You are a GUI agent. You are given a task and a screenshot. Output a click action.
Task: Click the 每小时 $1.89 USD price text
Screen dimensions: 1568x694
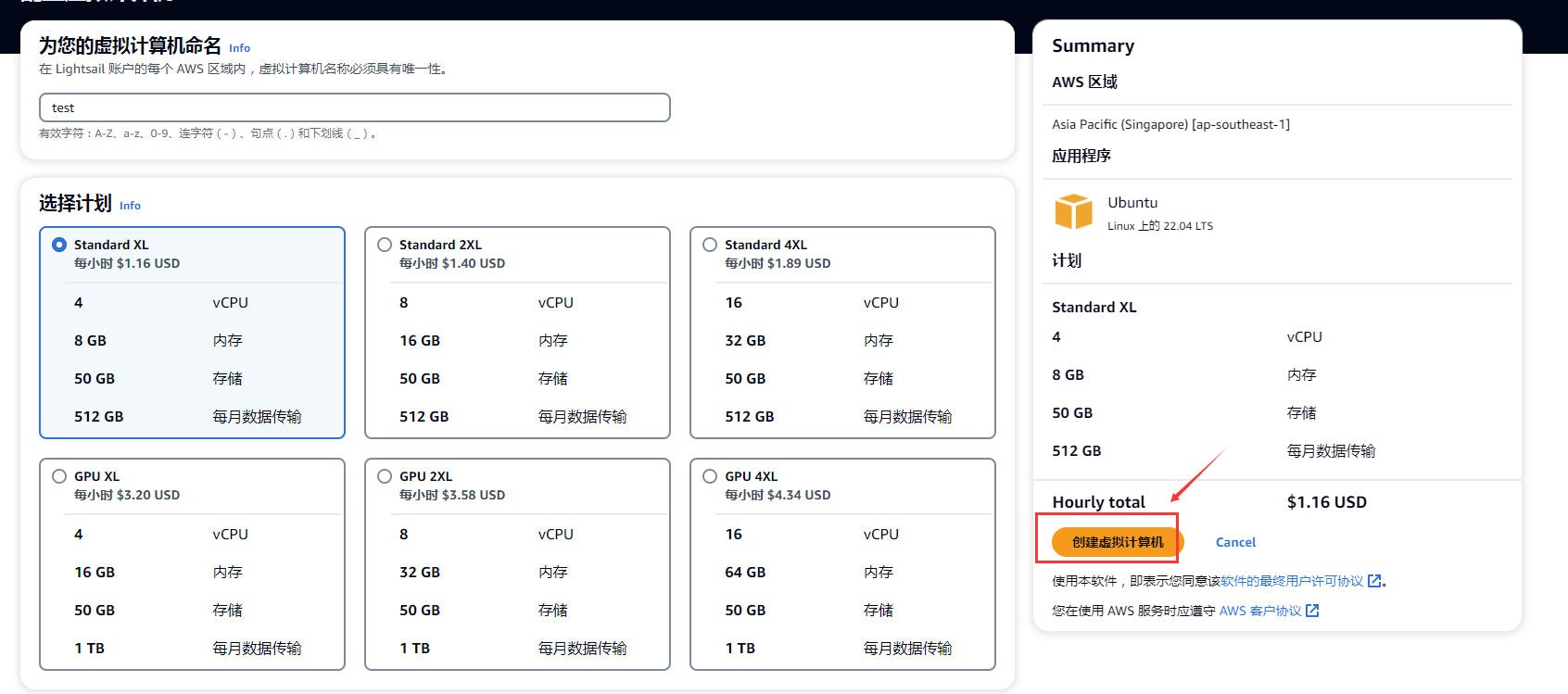778,263
